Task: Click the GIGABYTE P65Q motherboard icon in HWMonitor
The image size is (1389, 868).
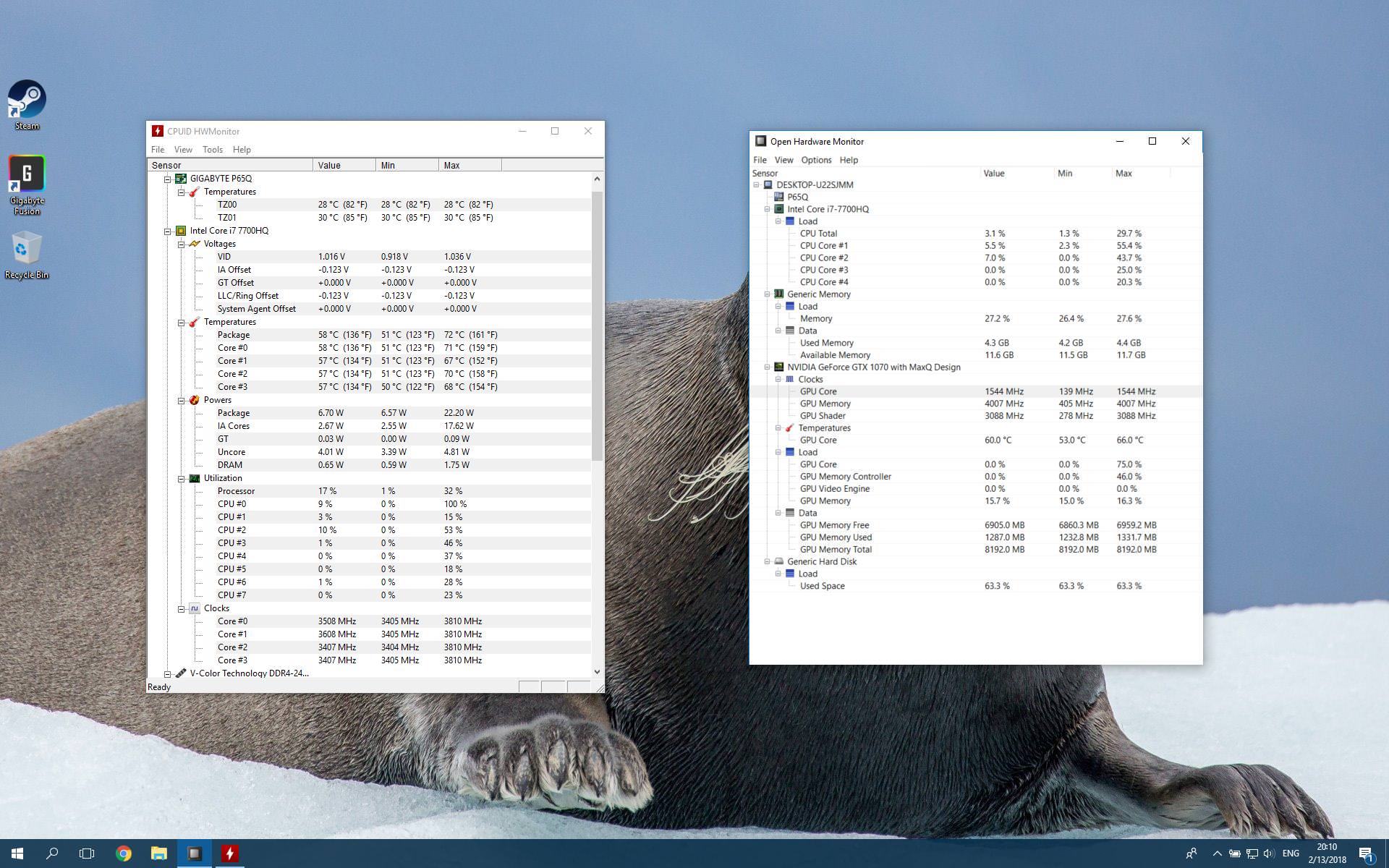Action: [181, 179]
